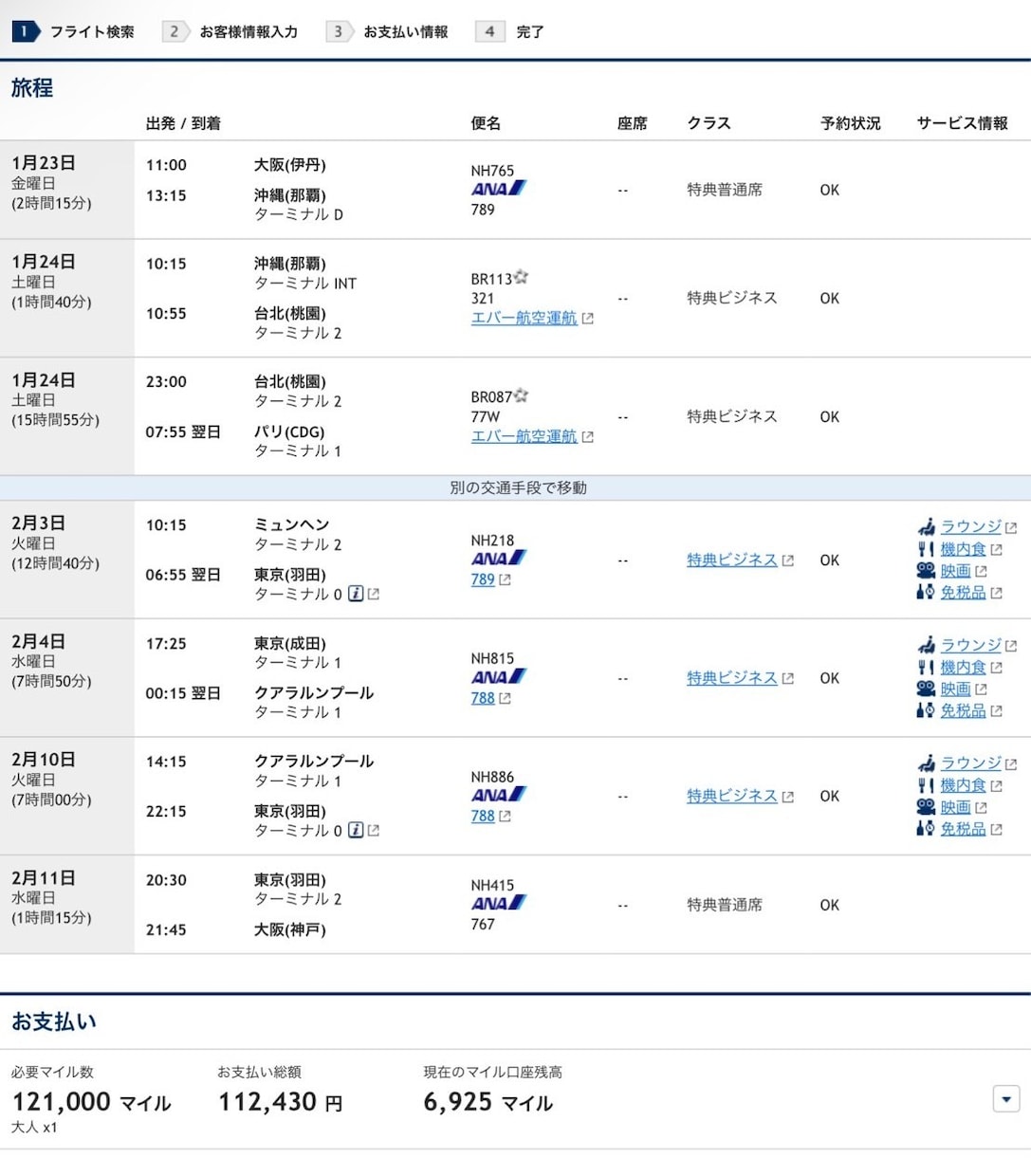Click terminal info icon for NH218 Haneda arrival

point(356,594)
